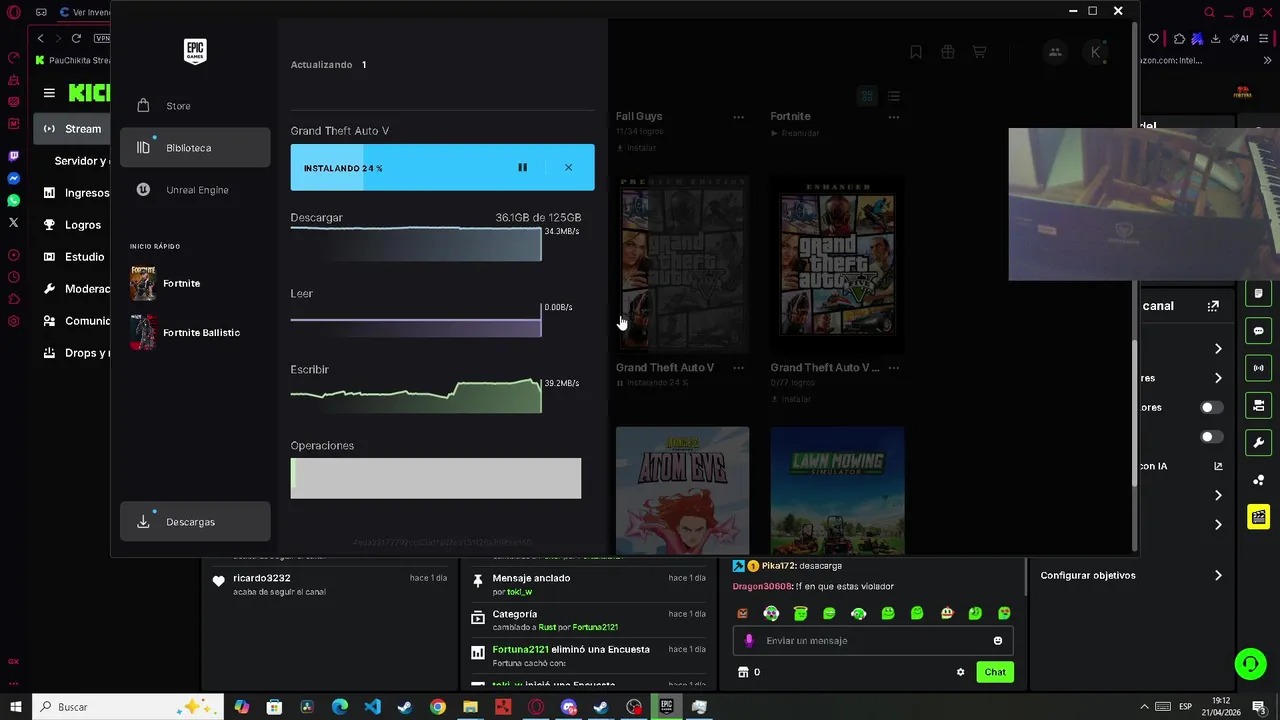Open Descargas in Epic Games sidebar
Viewport: 1280px width, 720px height.
(195, 522)
